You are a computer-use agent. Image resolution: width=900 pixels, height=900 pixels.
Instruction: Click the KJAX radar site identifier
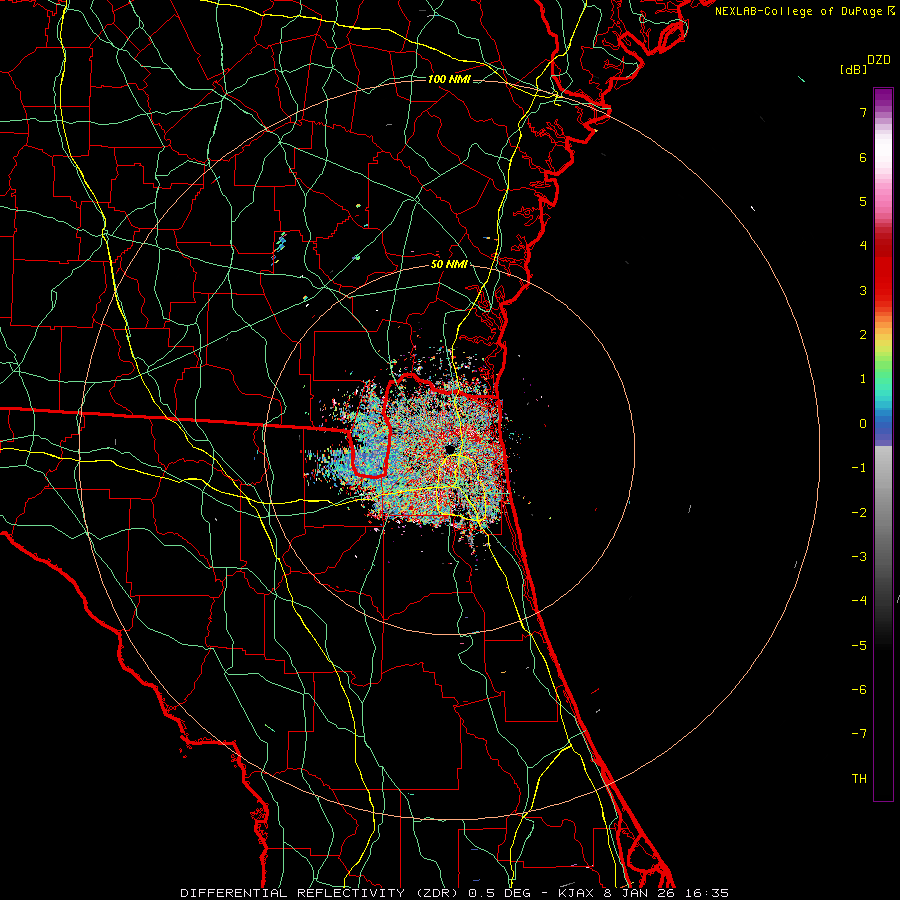[x=576, y=893]
